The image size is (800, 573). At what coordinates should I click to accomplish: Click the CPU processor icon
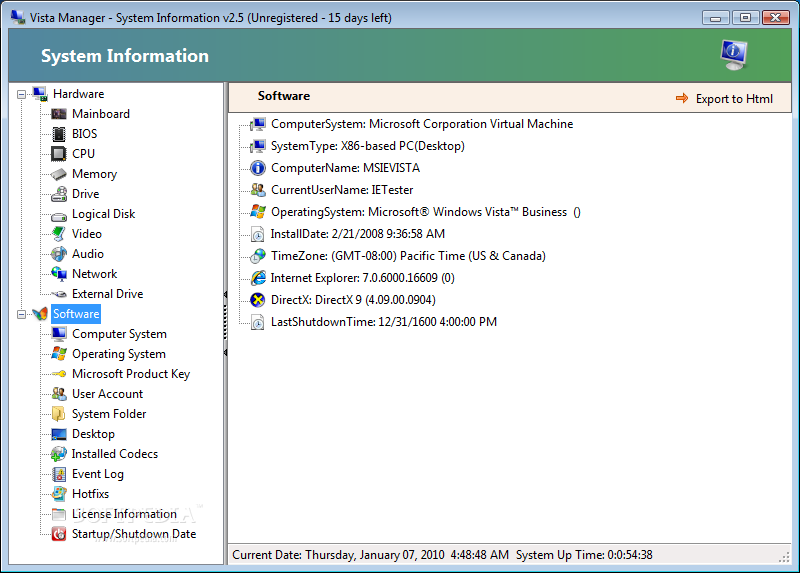pyautogui.click(x=59, y=154)
